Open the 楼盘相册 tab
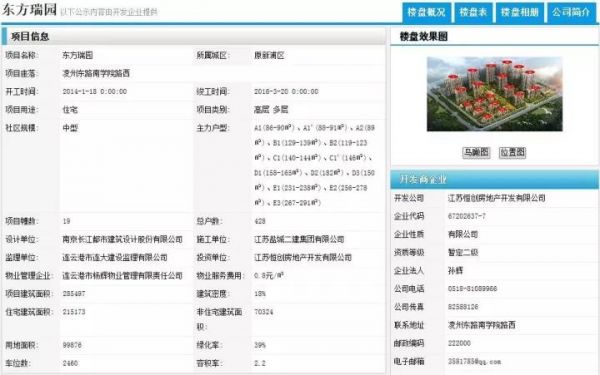The height and width of the screenshot is (375, 600). click(x=520, y=13)
